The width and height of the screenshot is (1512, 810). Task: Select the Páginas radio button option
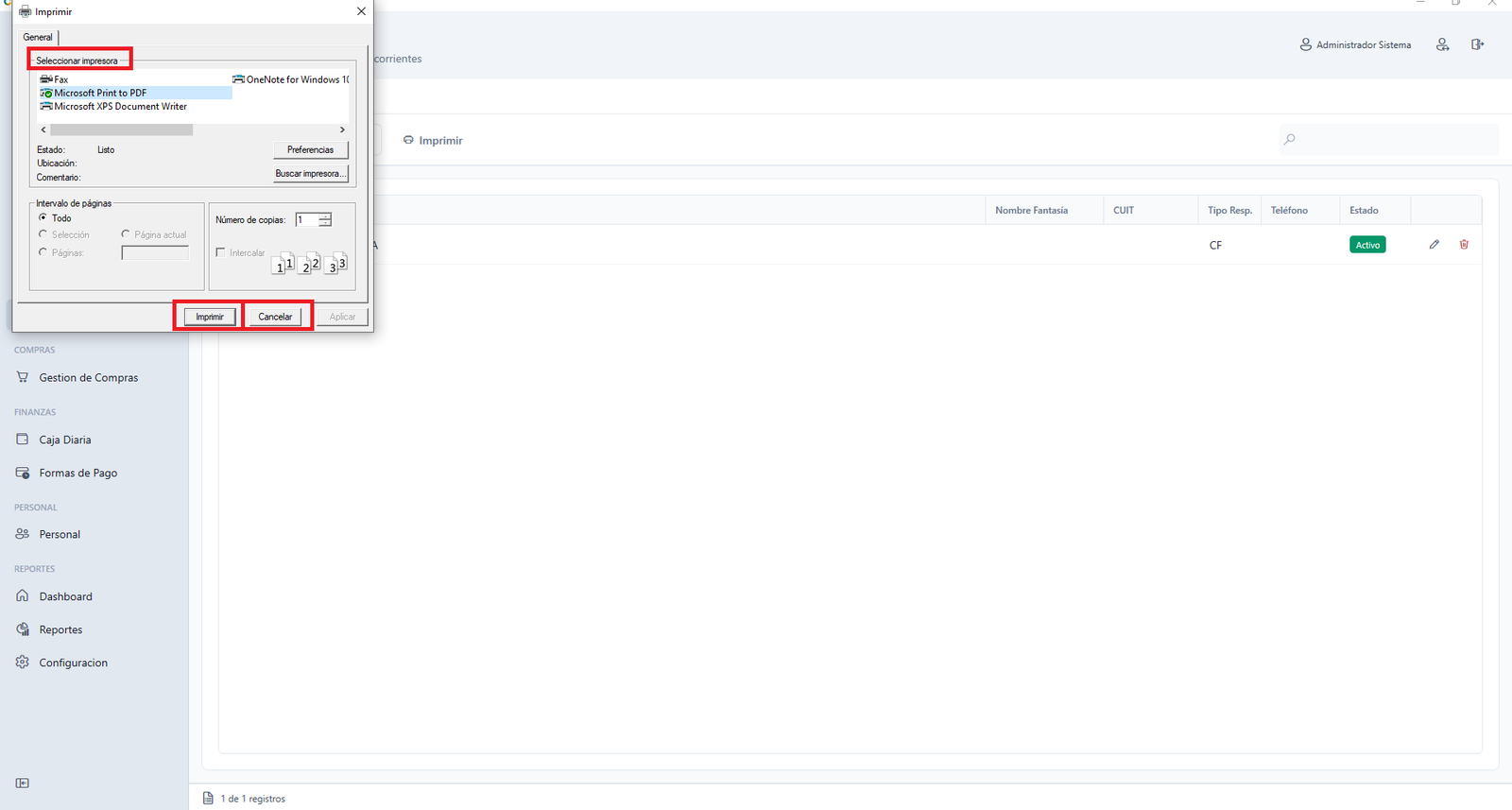43,252
